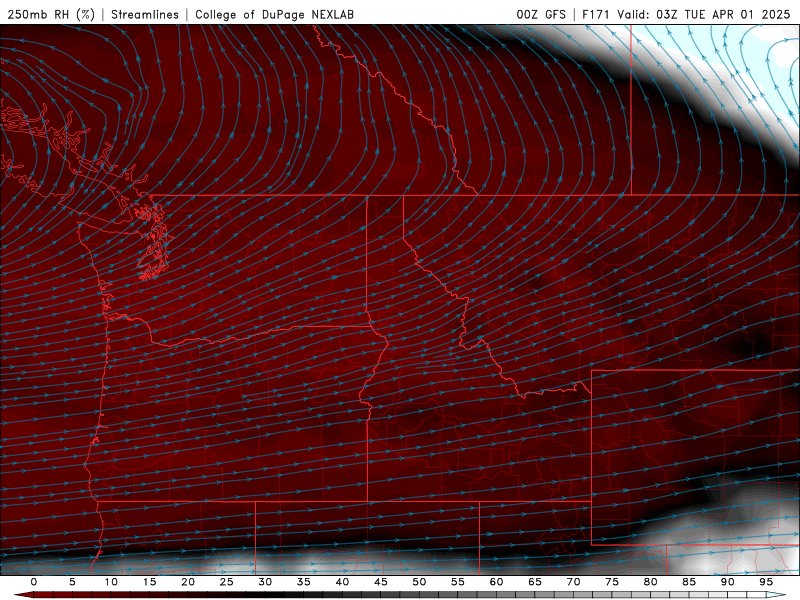Click the "50" colorbar scale label
This screenshot has width=800, height=600.
[x=419, y=582]
